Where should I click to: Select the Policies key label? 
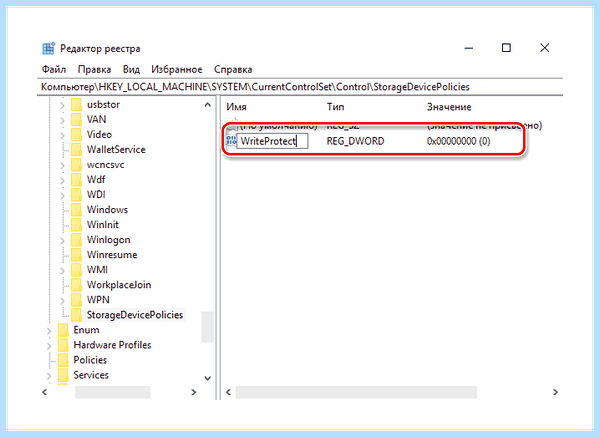[90, 360]
